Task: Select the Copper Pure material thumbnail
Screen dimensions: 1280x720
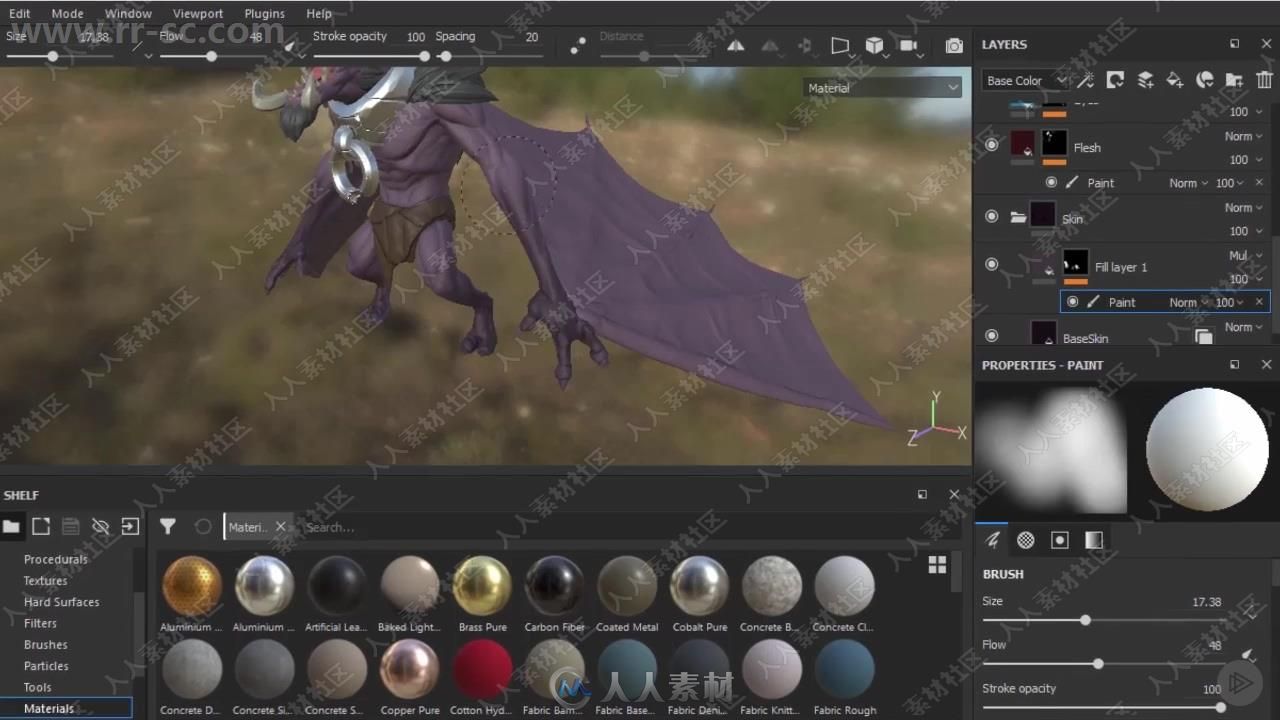Action: click(x=410, y=677)
